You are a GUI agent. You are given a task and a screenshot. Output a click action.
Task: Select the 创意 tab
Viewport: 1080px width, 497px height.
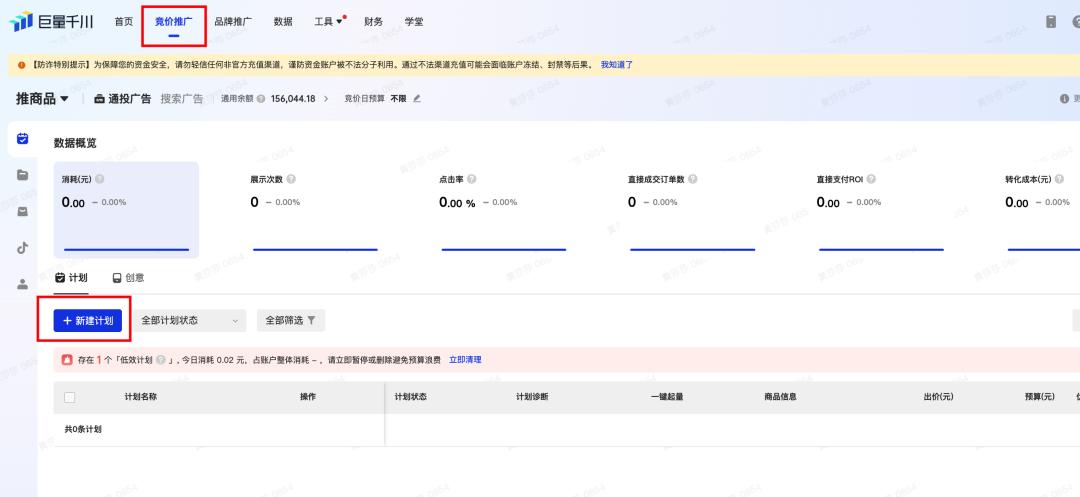coord(128,277)
